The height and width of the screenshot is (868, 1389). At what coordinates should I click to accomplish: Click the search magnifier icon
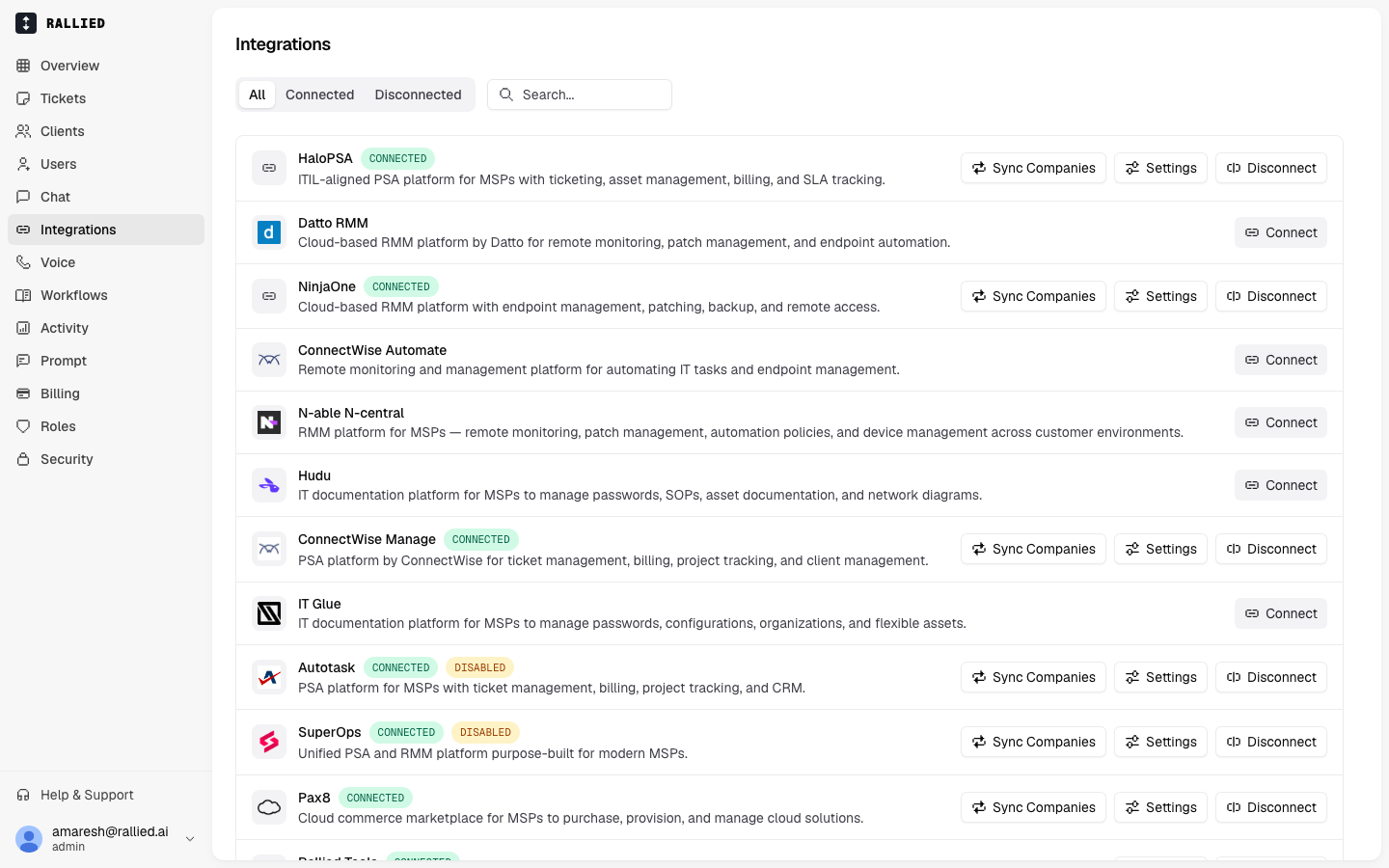tap(506, 95)
